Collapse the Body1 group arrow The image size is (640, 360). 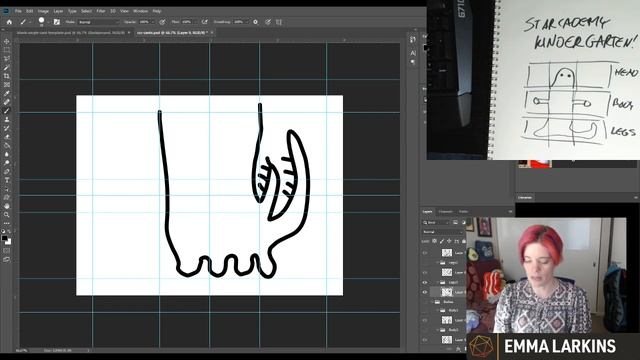(437, 310)
